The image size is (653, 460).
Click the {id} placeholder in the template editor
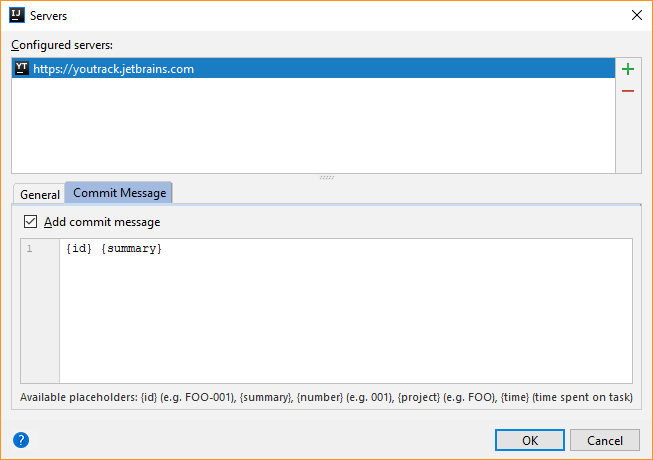point(80,248)
